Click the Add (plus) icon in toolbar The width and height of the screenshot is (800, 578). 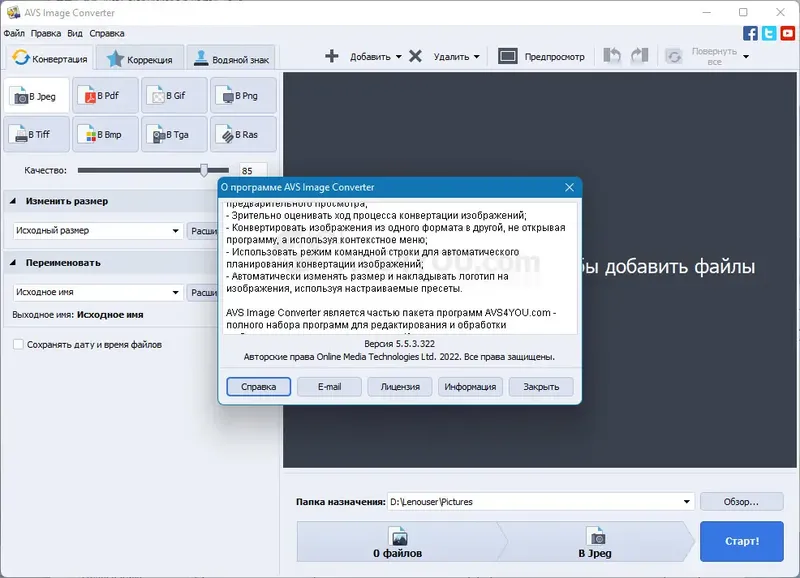[332, 56]
